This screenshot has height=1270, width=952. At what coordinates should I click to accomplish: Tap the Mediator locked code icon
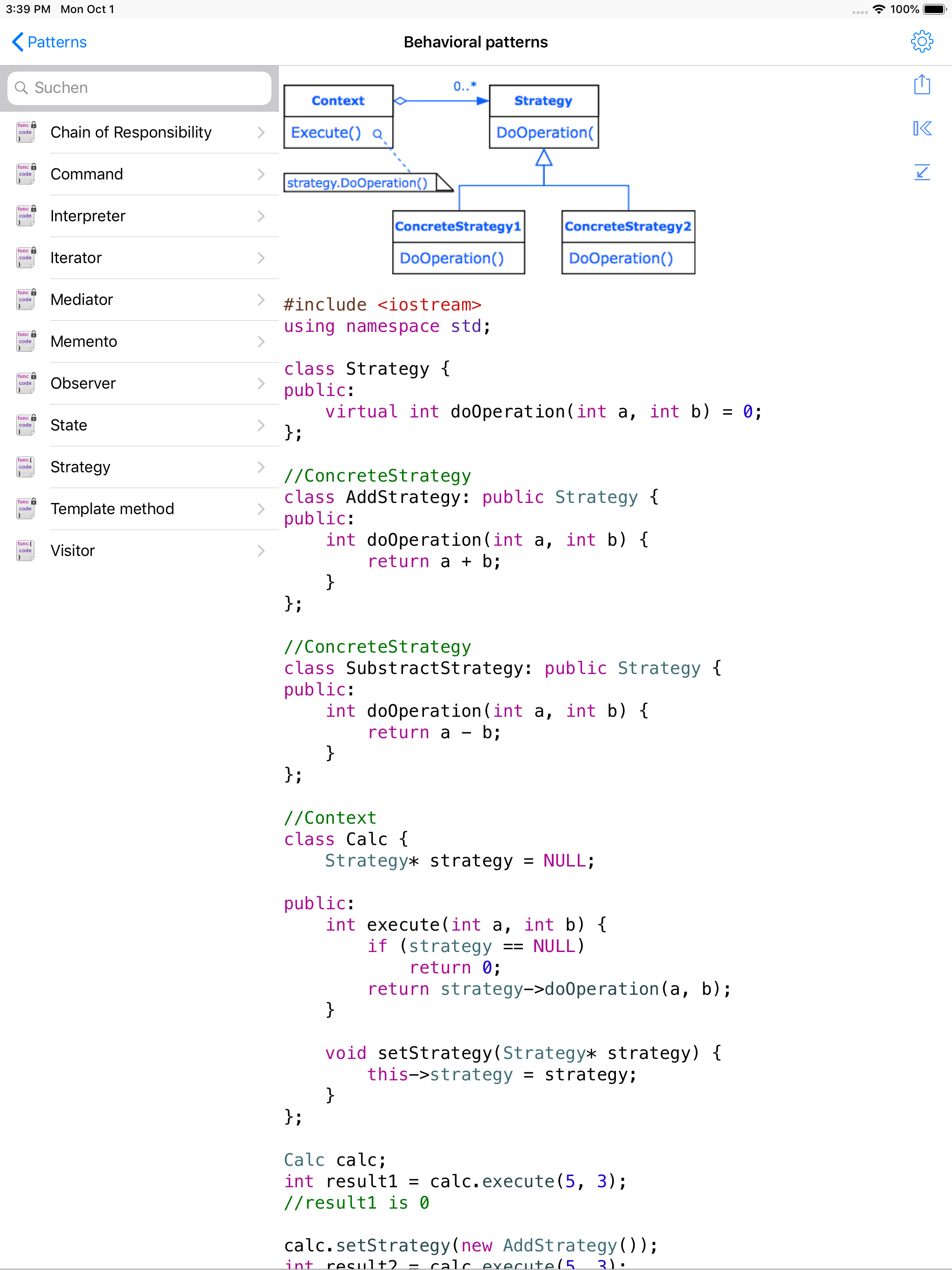(26, 300)
